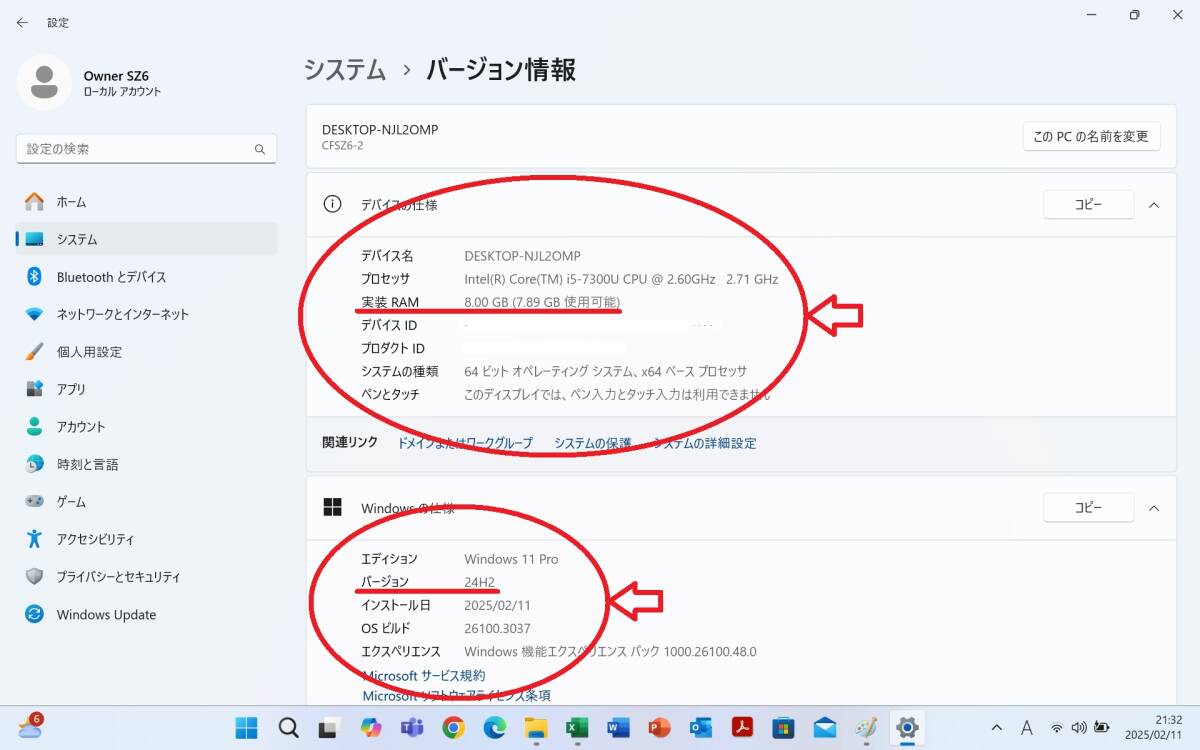Open System protection (システムの保護) link

click(x=593, y=443)
